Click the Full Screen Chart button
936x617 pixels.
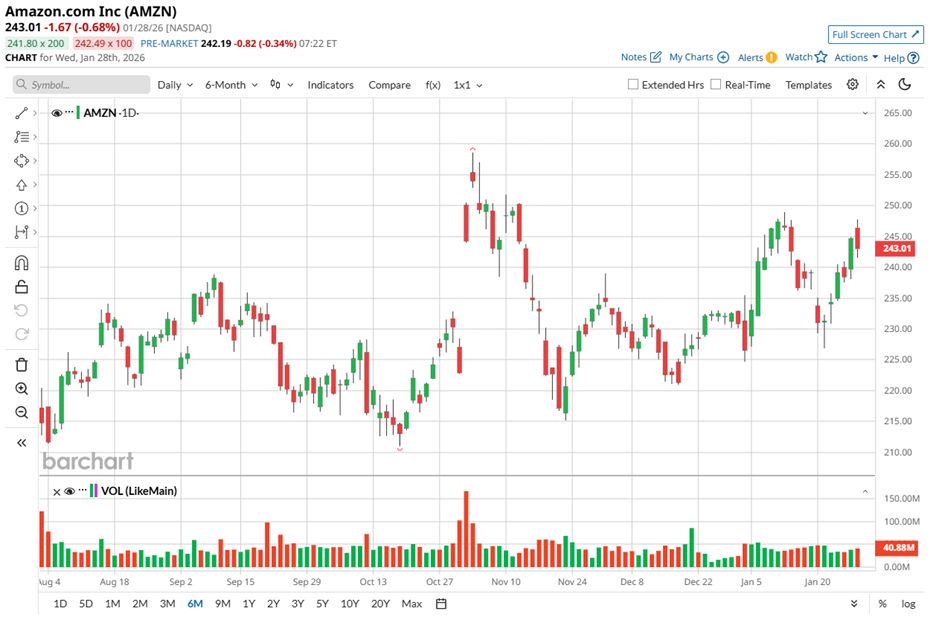tap(875, 35)
